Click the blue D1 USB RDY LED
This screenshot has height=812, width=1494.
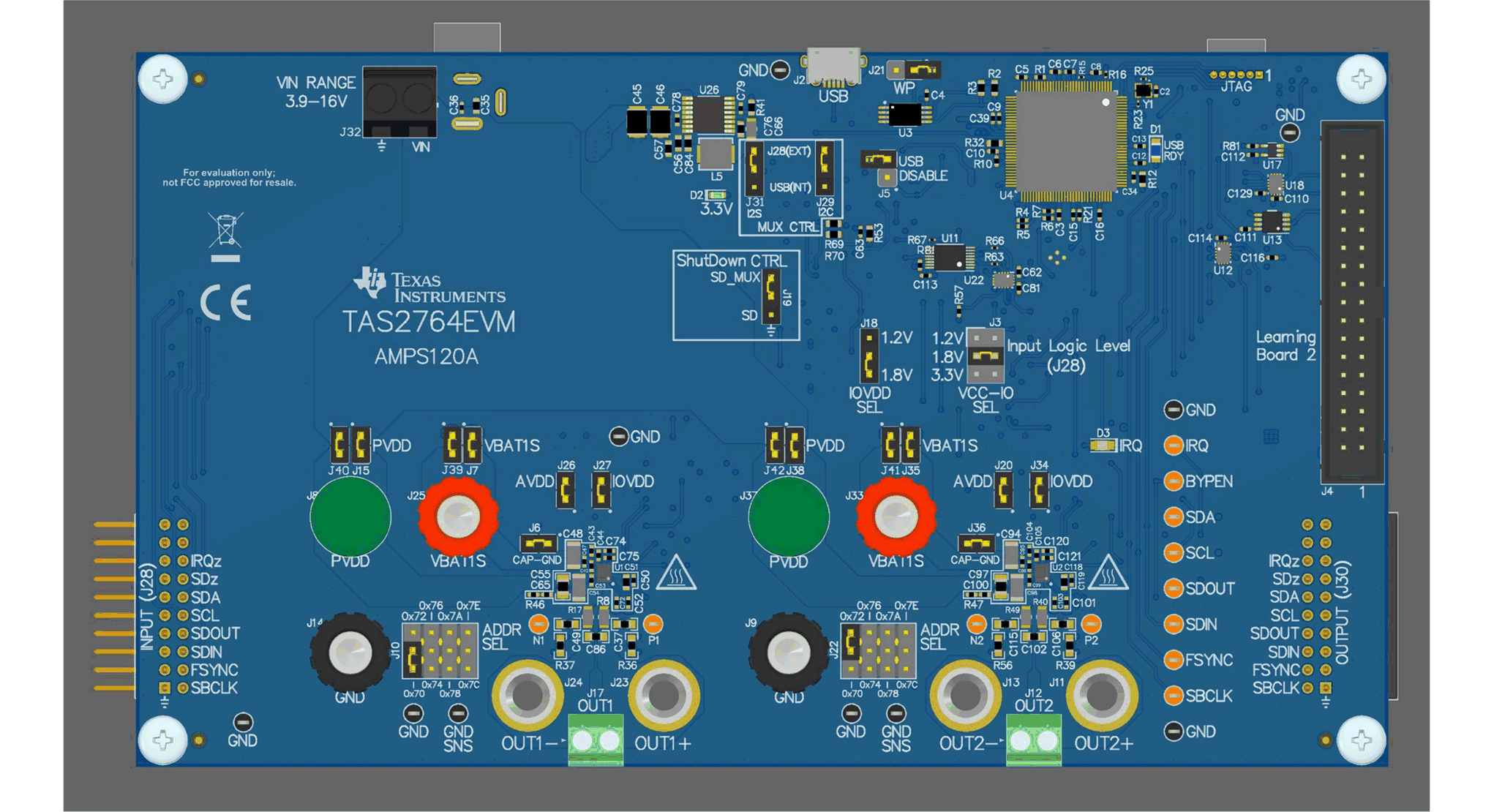(1155, 149)
